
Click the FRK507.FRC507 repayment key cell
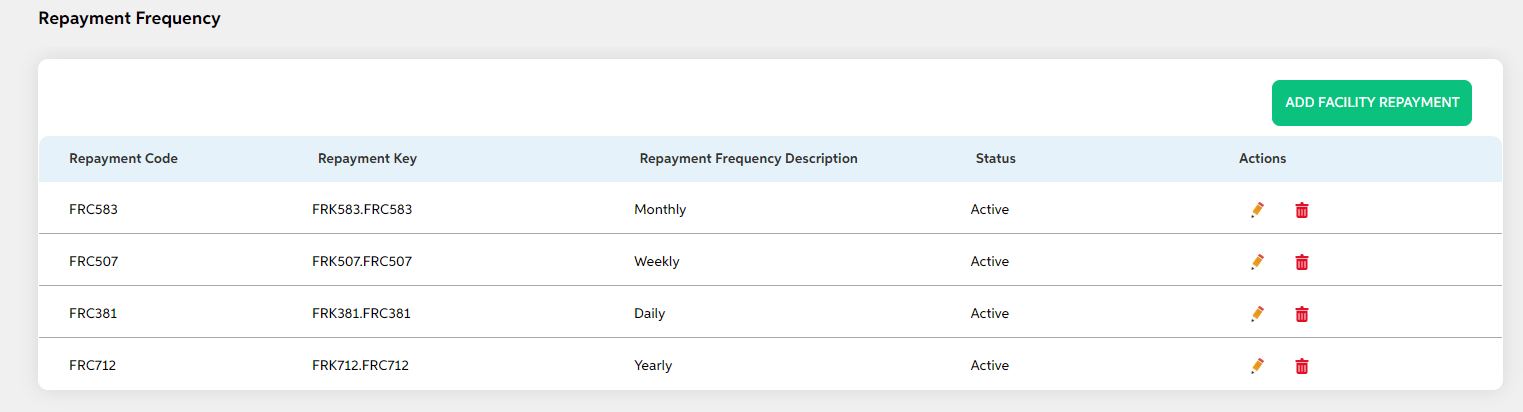pos(362,262)
